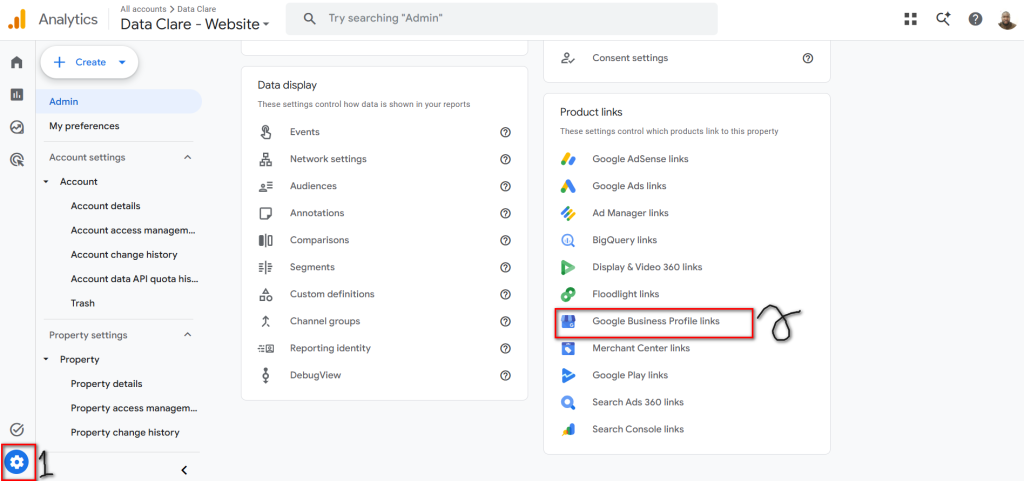
Task: Click the setup assistant checkmark icon
Action: [17, 429]
